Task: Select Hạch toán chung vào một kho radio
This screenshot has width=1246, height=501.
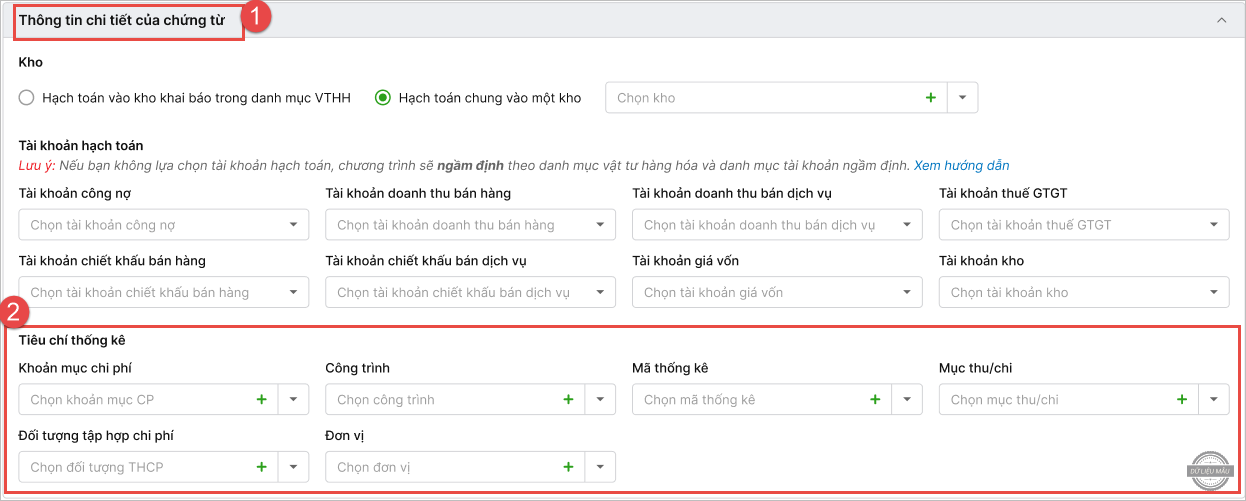Action: pos(382,98)
